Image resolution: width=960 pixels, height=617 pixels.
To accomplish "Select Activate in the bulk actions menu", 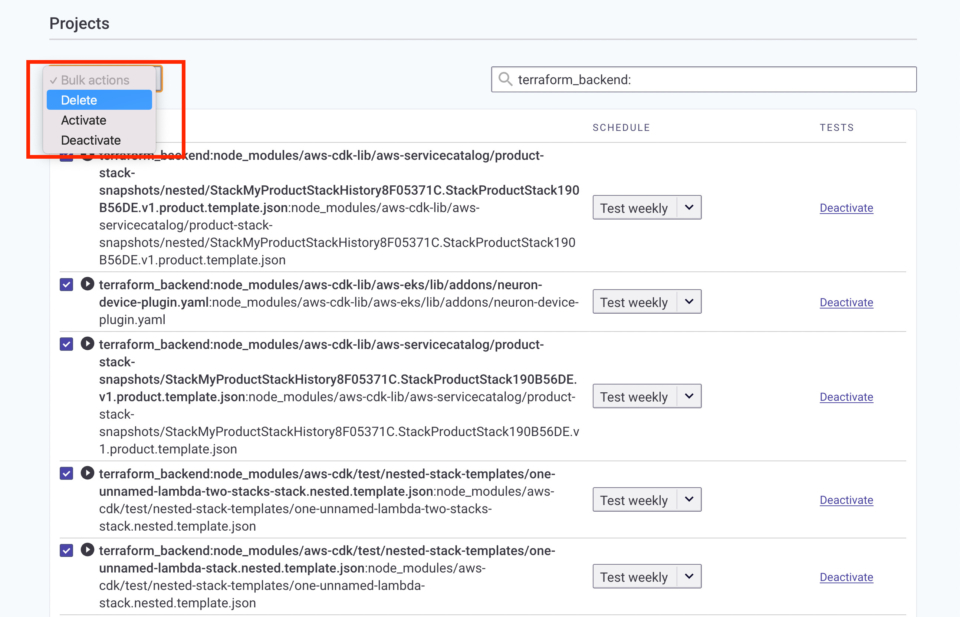I will 84,120.
